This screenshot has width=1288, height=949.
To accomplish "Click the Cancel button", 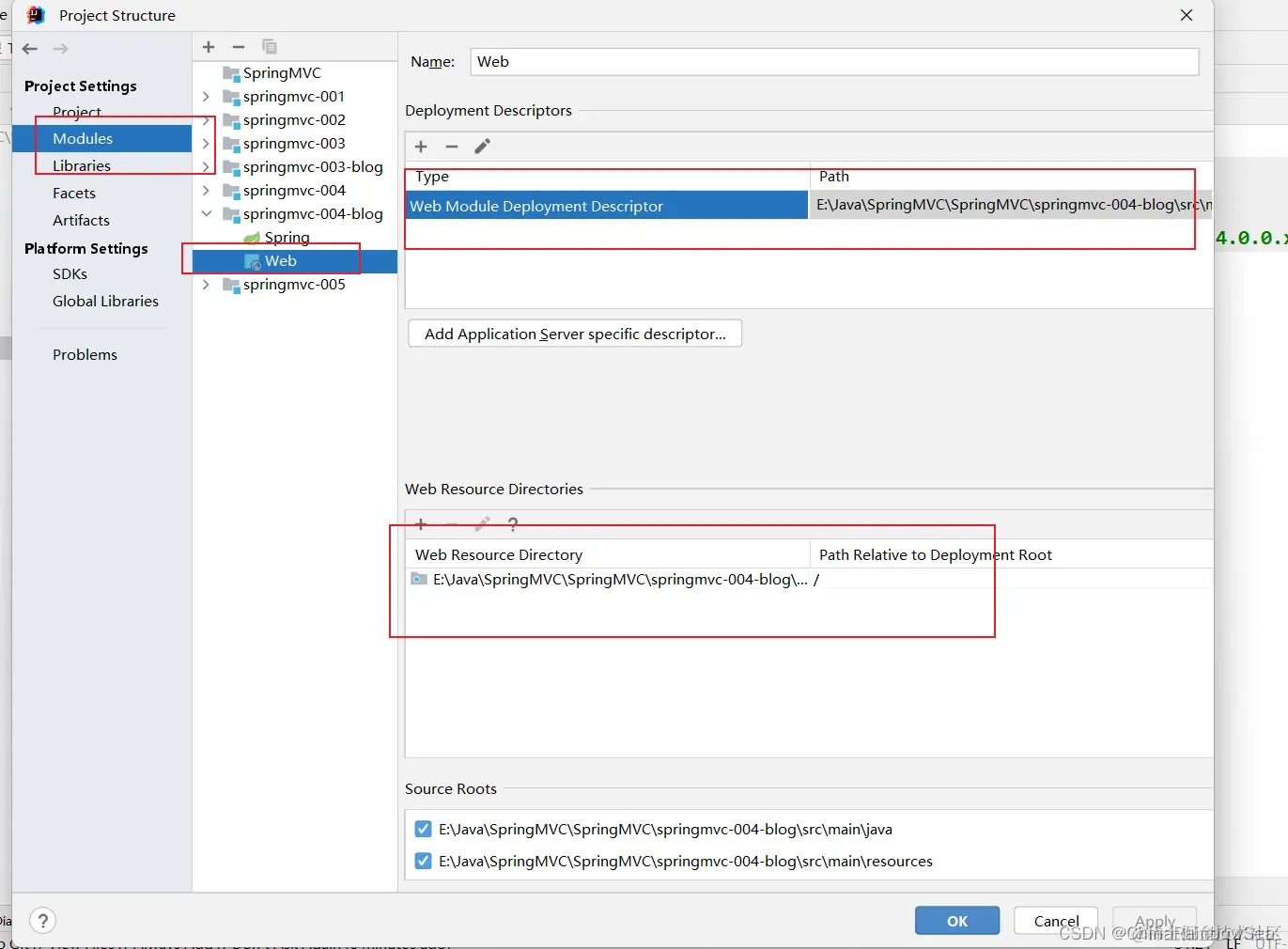I will [x=1056, y=921].
